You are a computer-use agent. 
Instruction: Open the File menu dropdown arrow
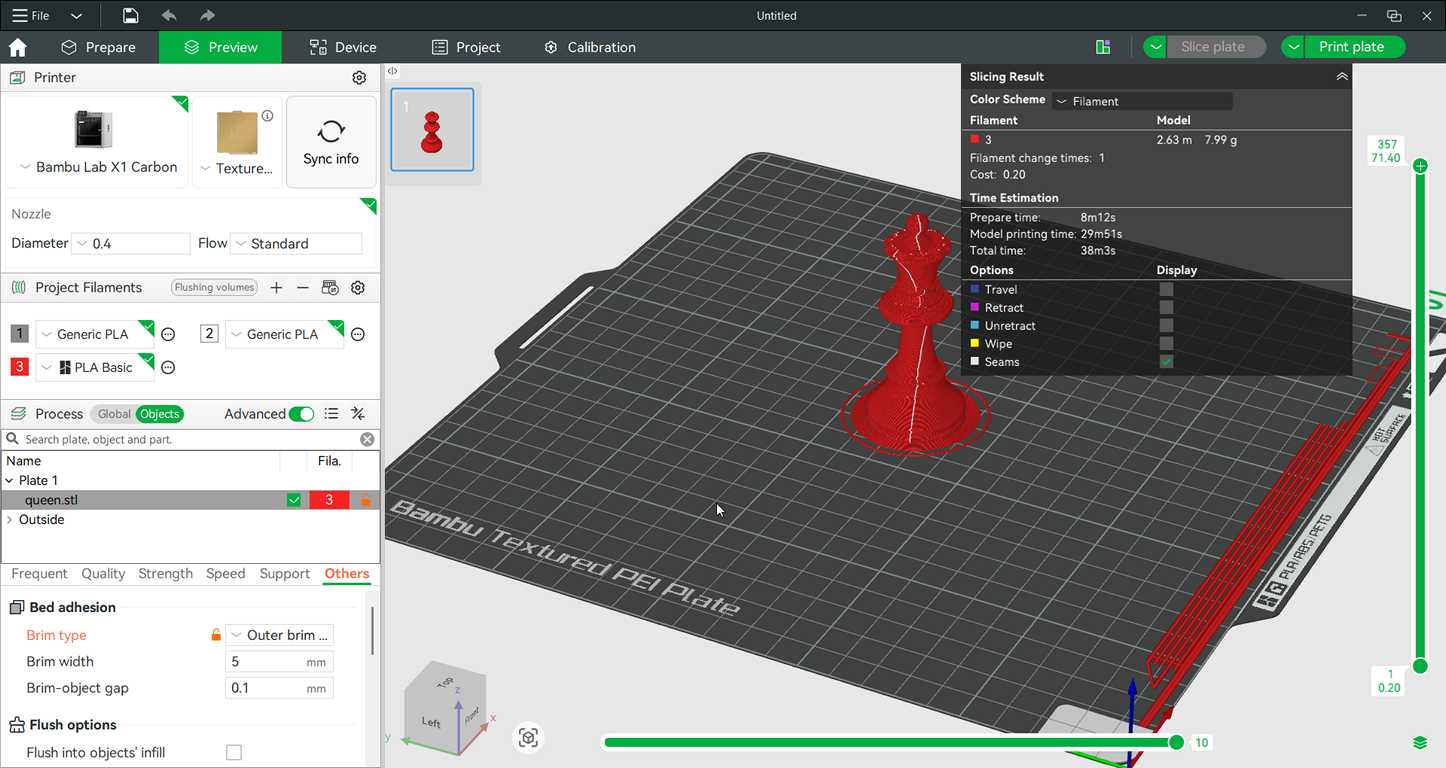[x=76, y=16]
